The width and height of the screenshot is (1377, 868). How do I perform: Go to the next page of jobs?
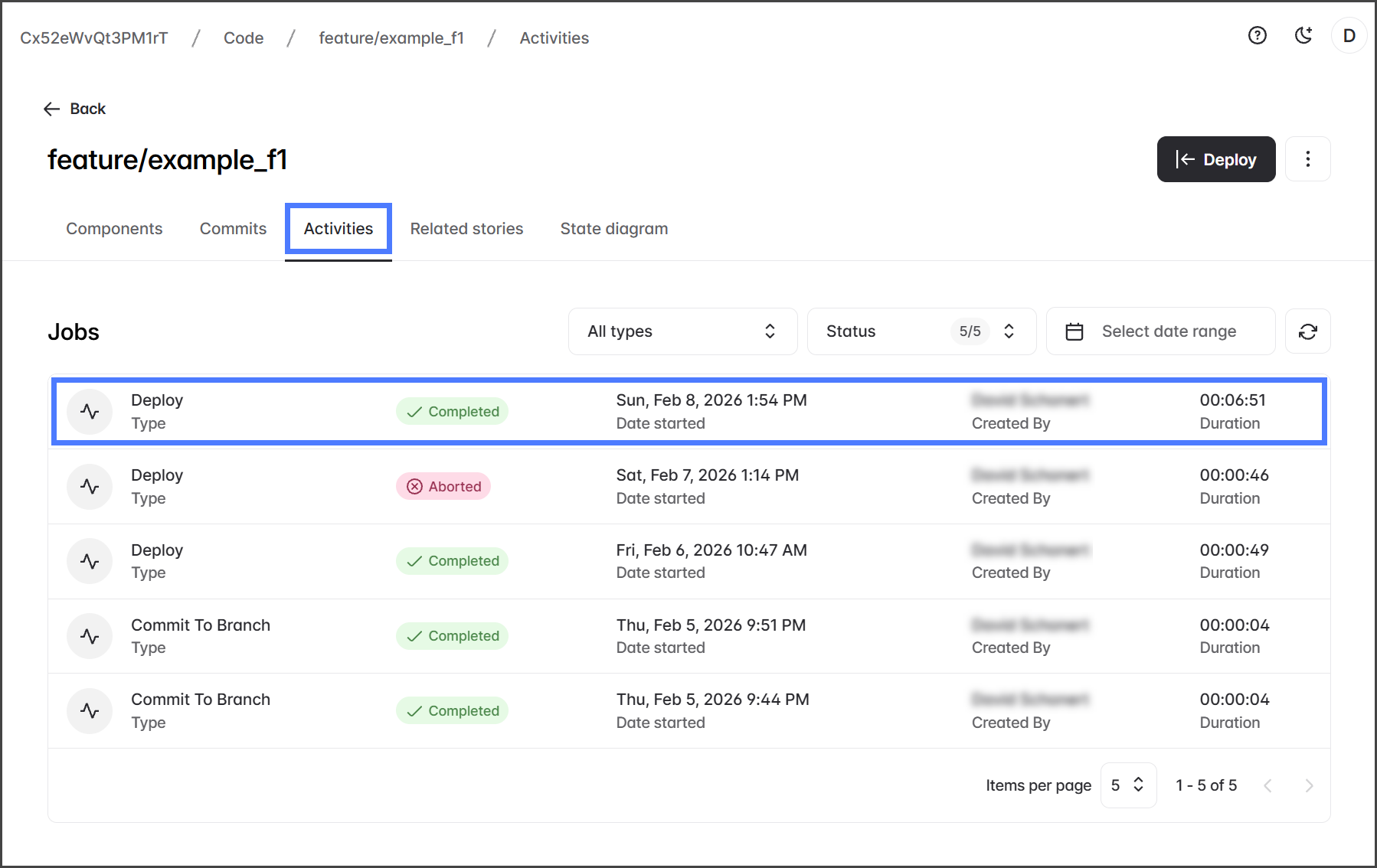point(1309,786)
